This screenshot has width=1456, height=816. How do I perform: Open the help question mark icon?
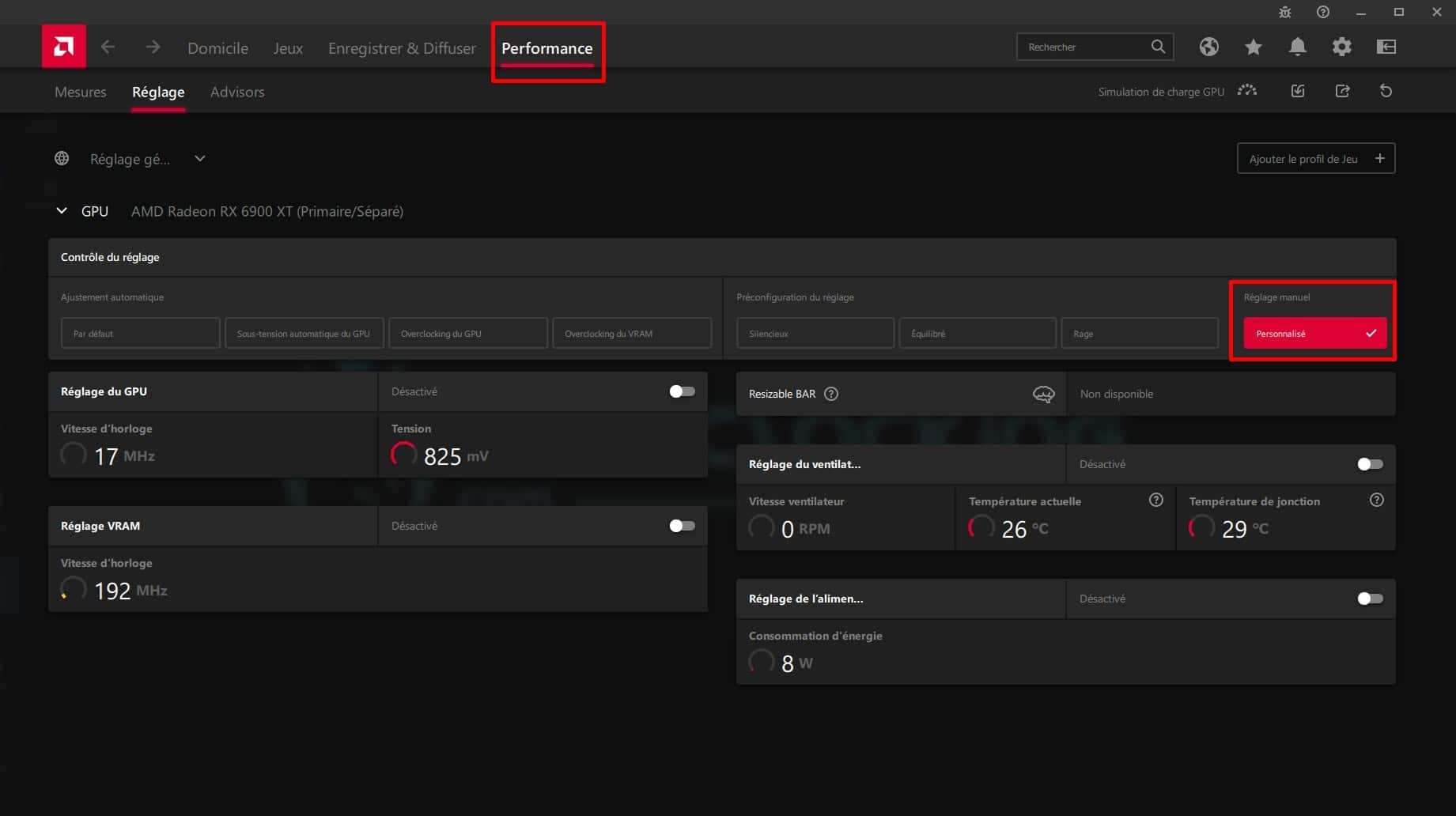1322,12
